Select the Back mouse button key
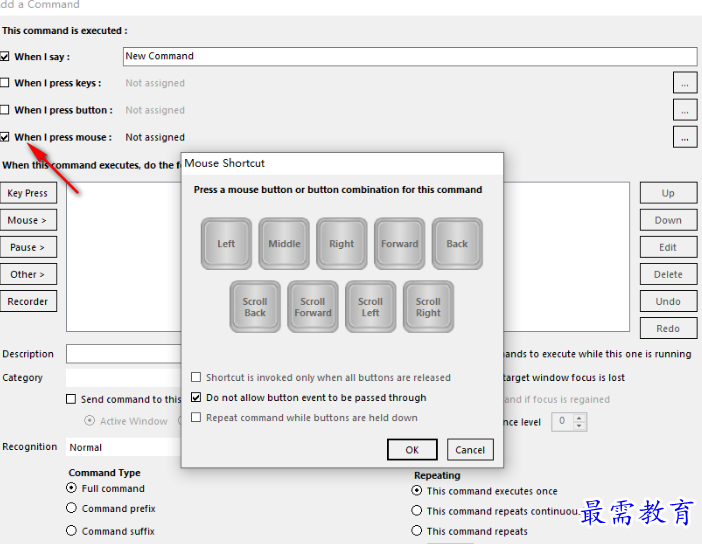 pyautogui.click(x=457, y=244)
